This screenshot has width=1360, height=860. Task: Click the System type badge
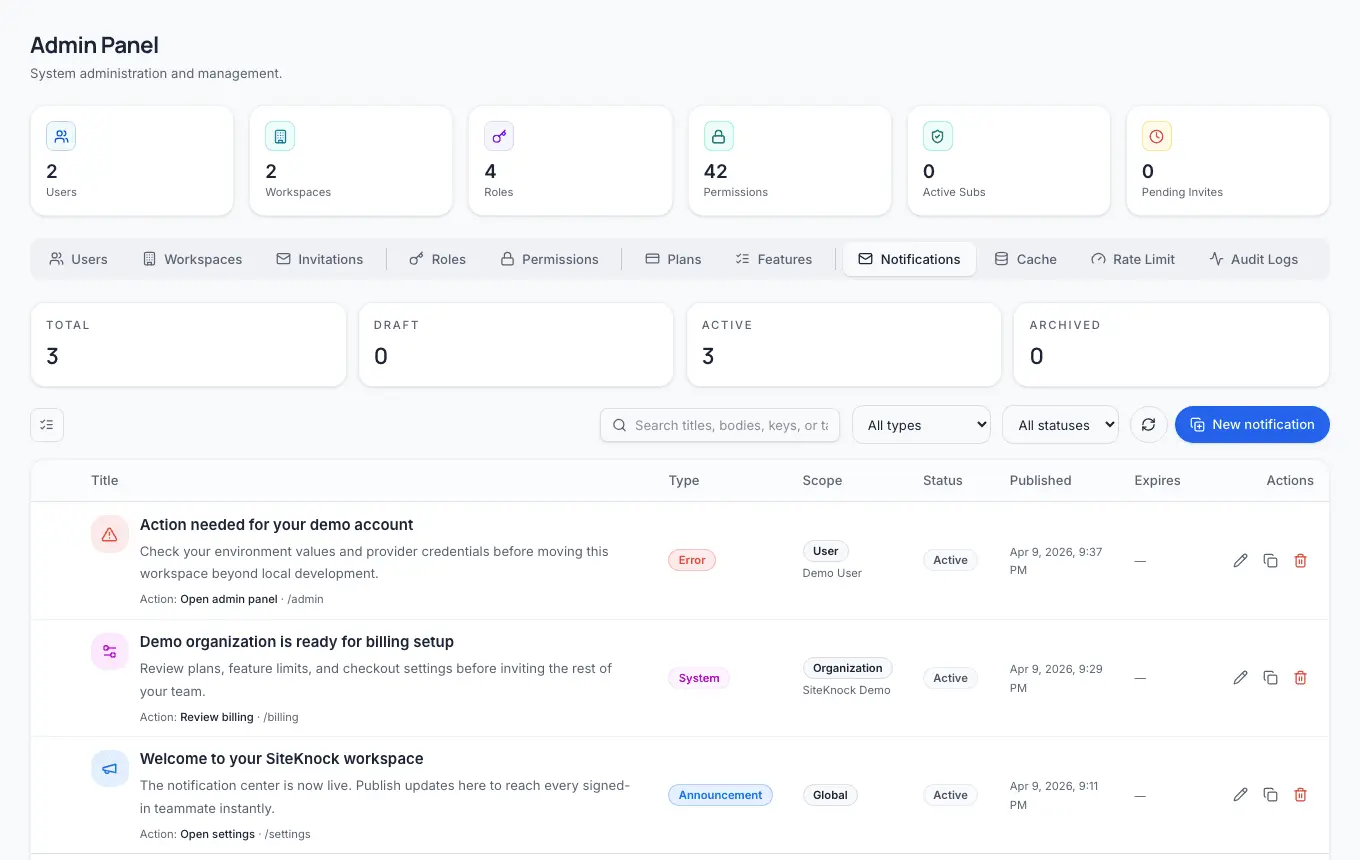coord(699,678)
